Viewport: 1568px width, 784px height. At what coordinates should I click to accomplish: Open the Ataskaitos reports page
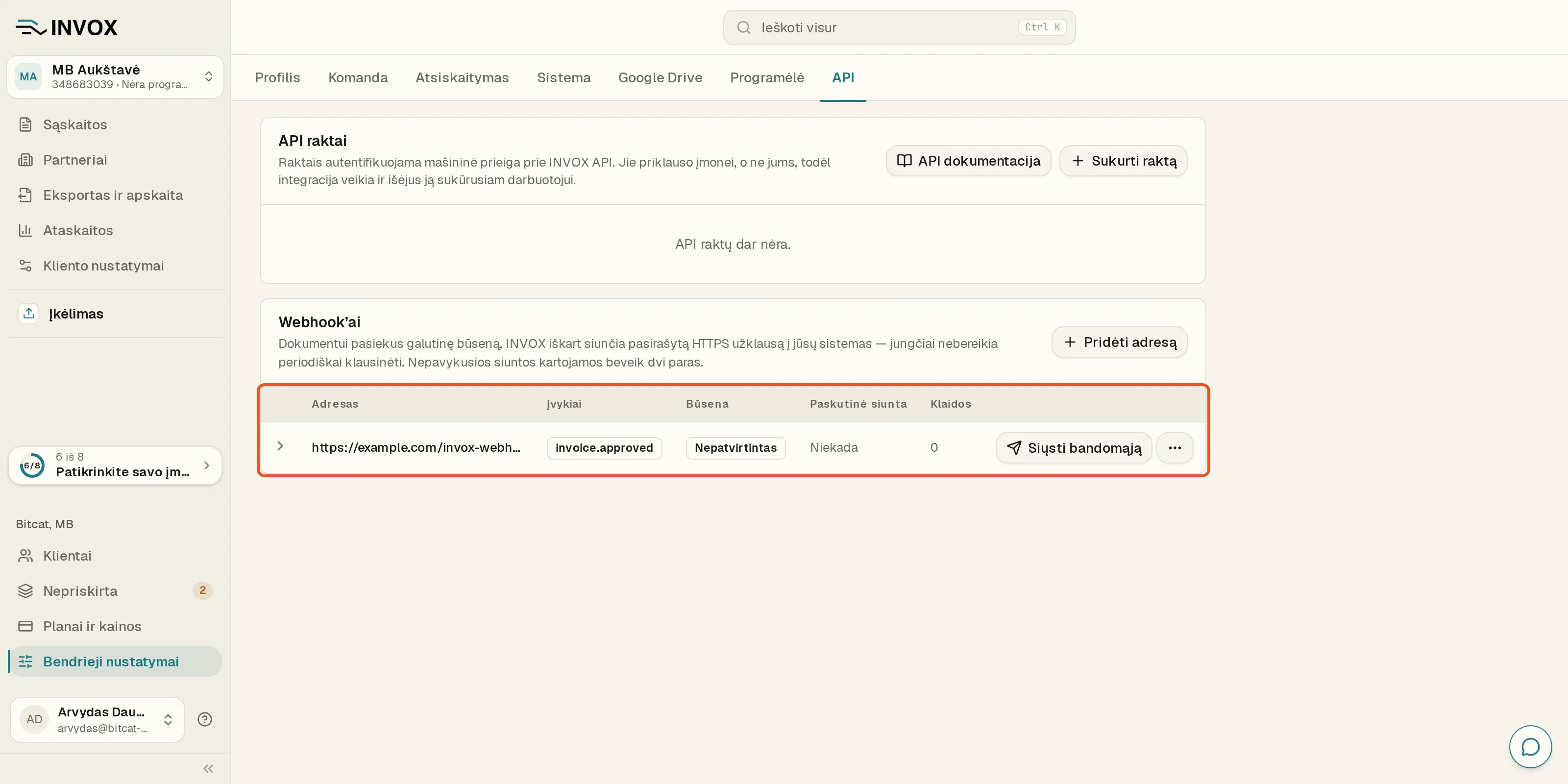(115, 230)
